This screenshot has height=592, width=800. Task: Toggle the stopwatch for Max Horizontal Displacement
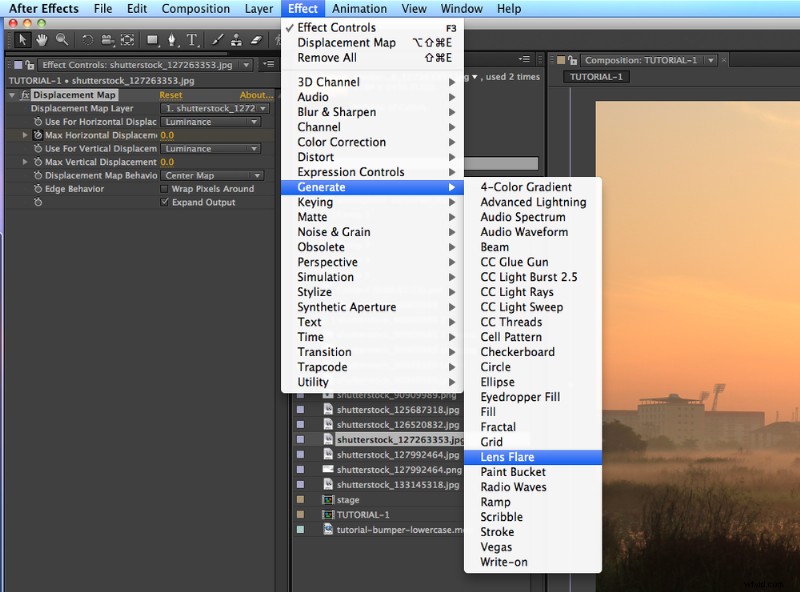click(38, 135)
